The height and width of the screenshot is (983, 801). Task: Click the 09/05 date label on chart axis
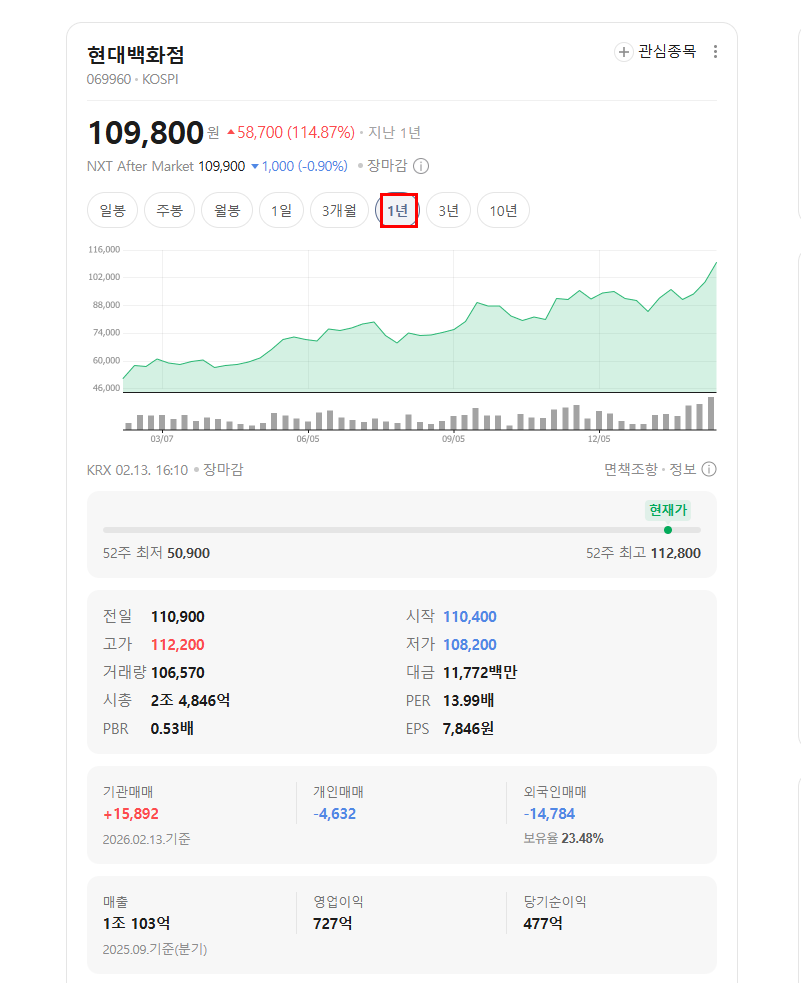tap(453, 439)
